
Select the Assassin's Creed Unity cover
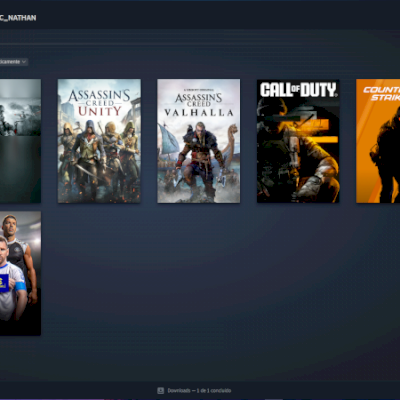tap(99, 141)
